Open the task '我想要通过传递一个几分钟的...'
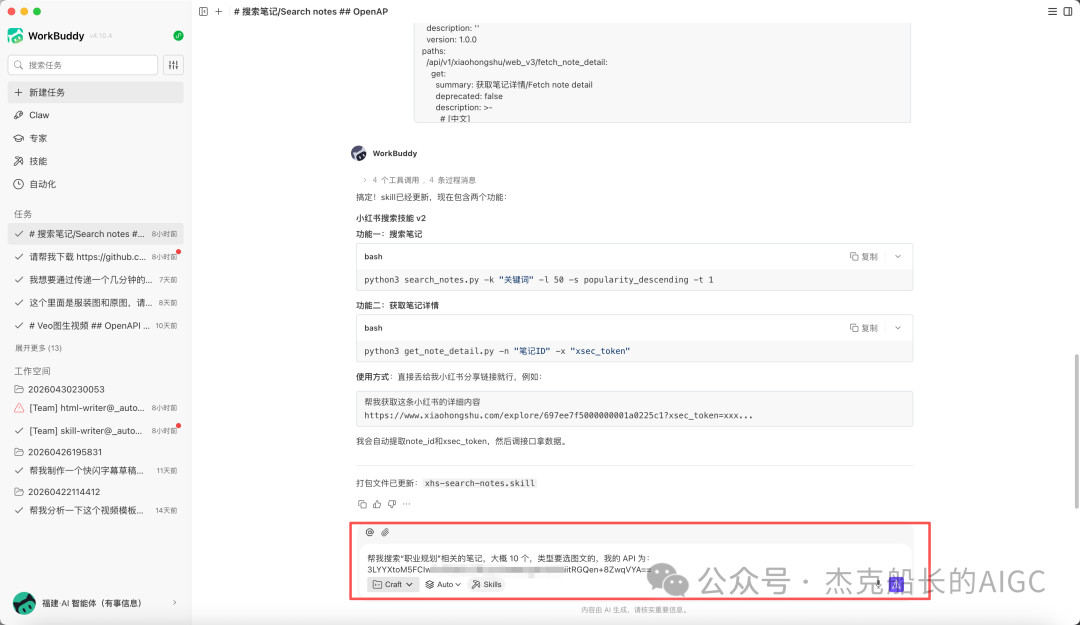The height and width of the screenshot is (625, 1080). pyautogui.click(x=96, y=280)
